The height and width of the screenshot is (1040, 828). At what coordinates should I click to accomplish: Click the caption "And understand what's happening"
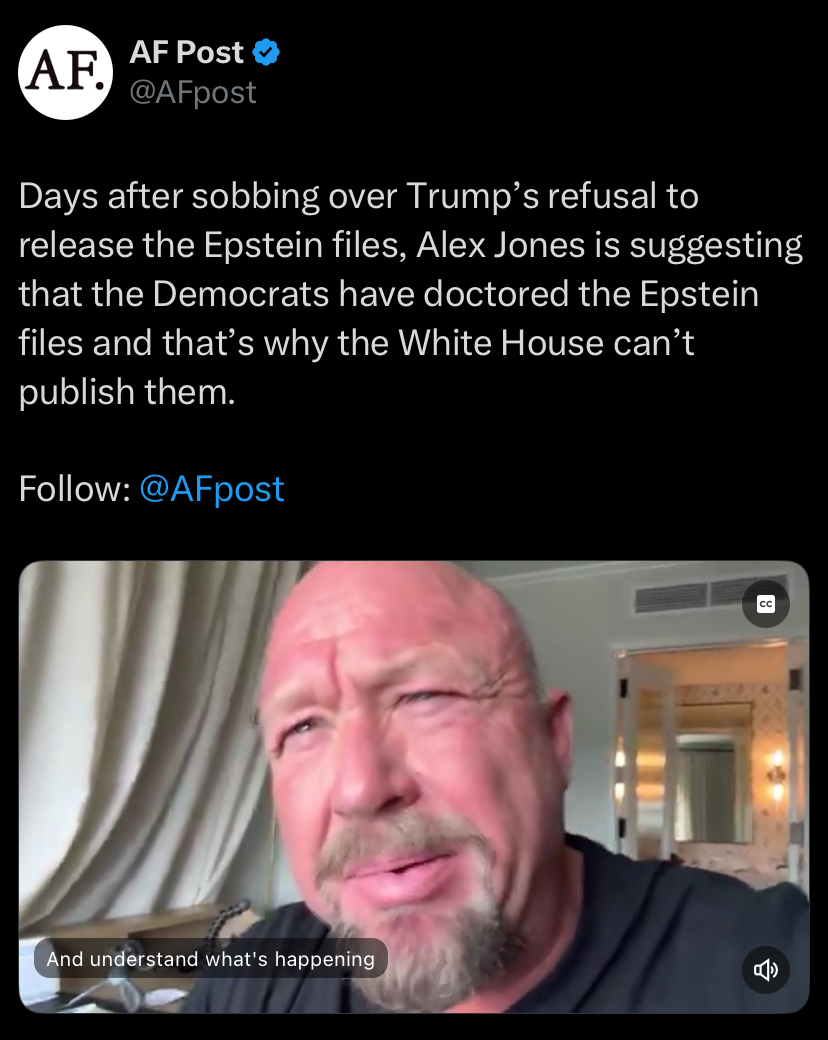tap(210, 958)
